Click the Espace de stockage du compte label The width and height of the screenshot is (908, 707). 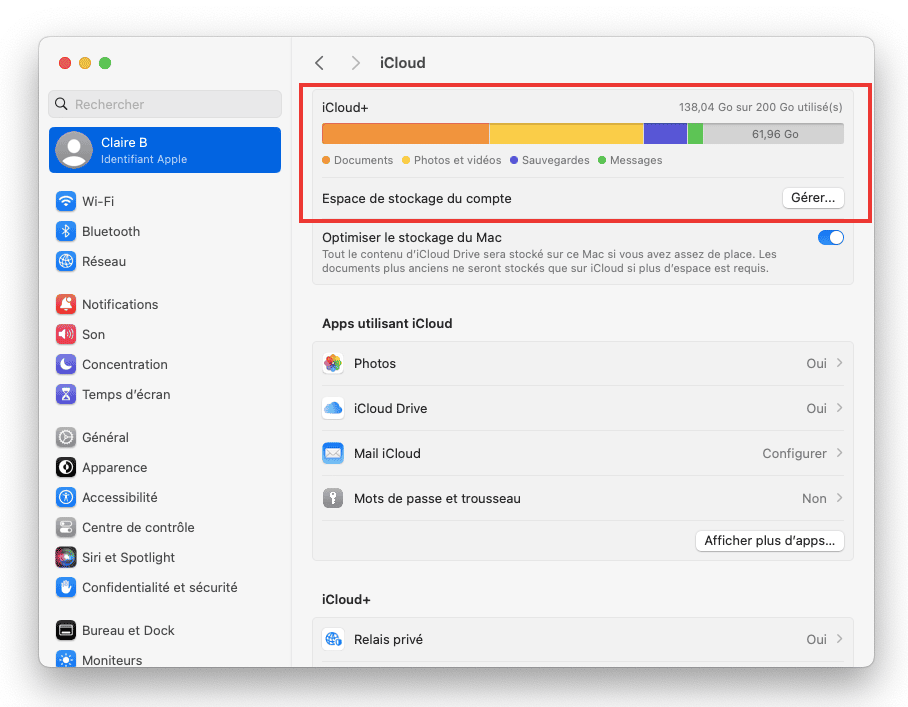[416, 199]
